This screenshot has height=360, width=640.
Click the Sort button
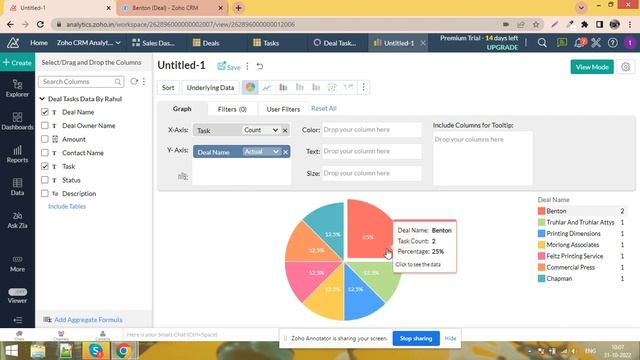click(168, 87)
